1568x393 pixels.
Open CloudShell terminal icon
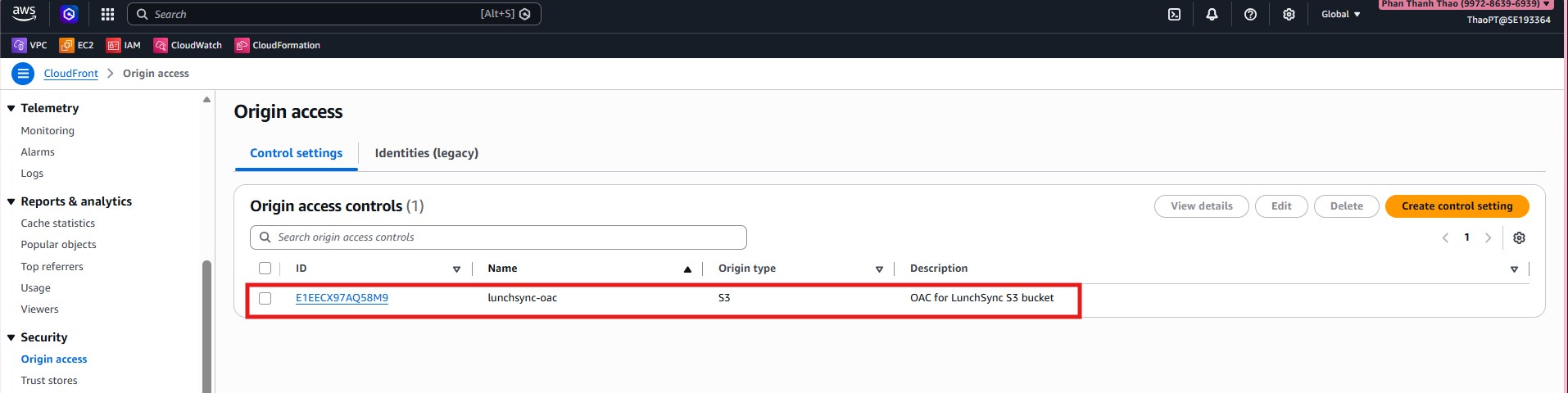1174,14
